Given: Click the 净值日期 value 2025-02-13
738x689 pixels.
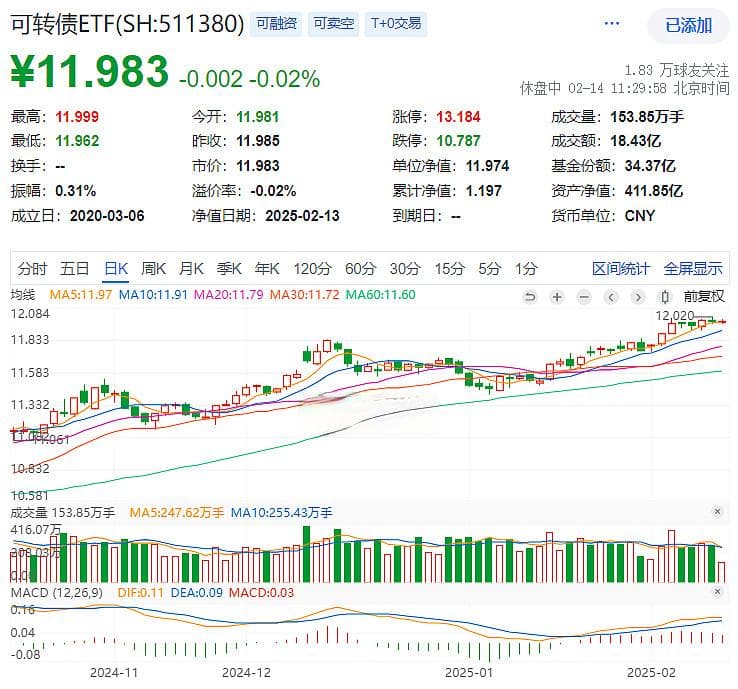Looking at the screenshot, I should coord(302,216).
